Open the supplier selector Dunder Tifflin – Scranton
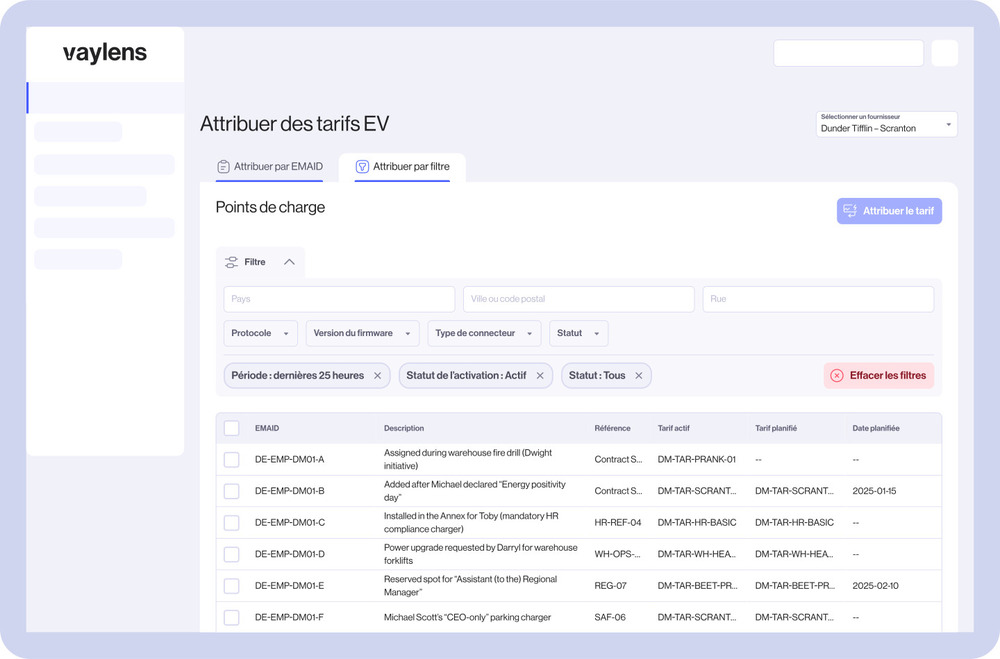 coord(886,124)
